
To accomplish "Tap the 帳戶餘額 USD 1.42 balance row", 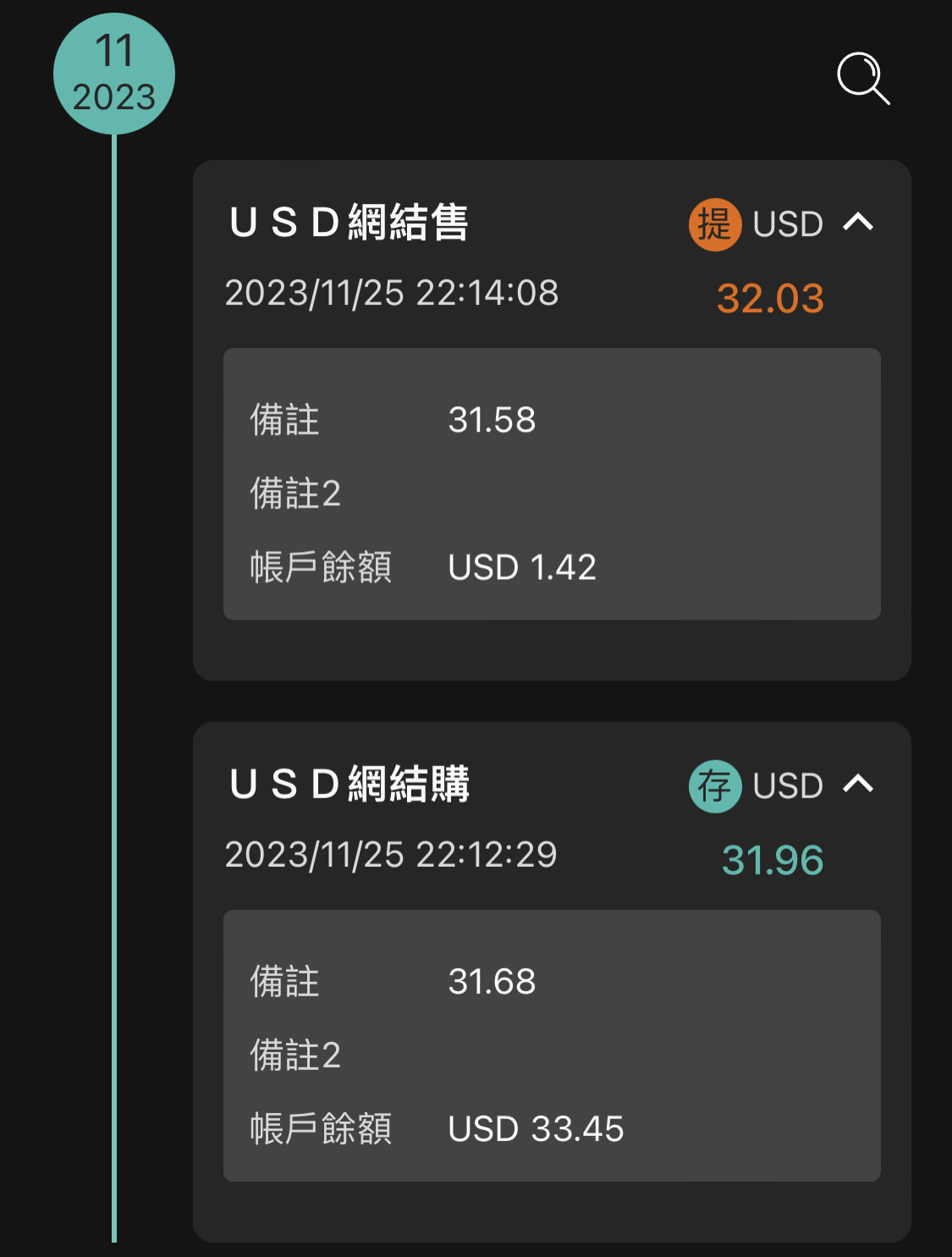I will click(552, 567).
